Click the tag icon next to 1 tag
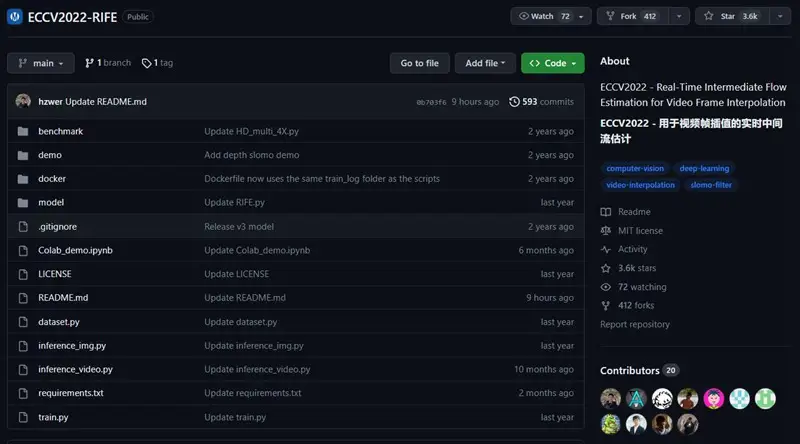800x444 pixels. click(147, 63)
